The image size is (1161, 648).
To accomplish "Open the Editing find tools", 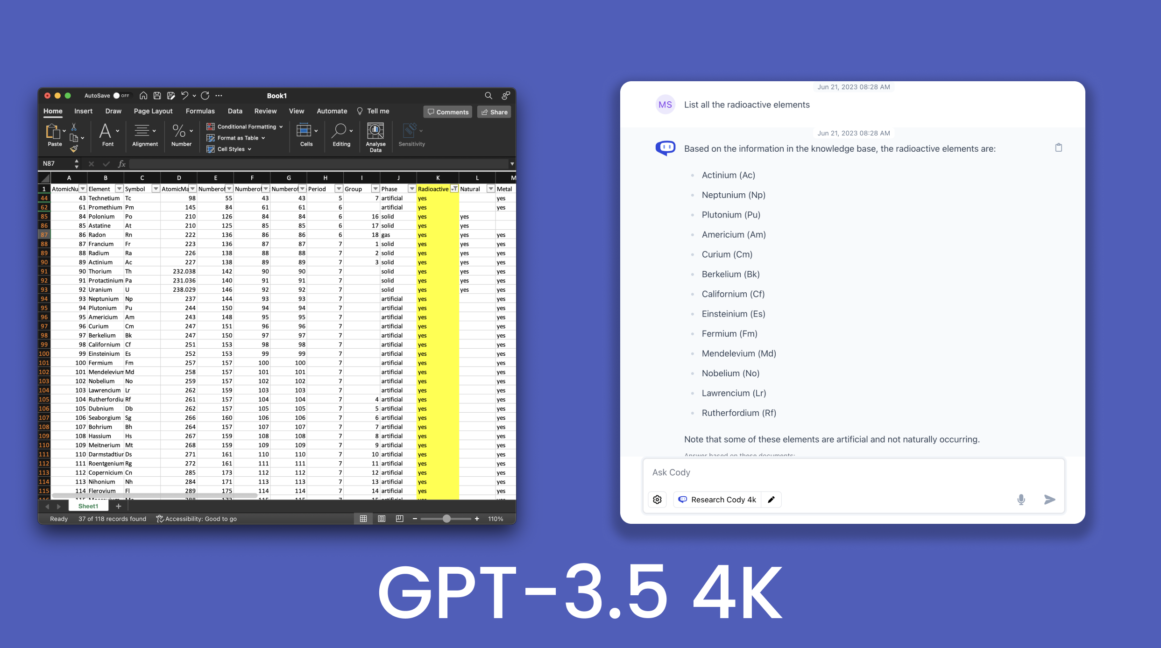I will click(x=339, y=132).
